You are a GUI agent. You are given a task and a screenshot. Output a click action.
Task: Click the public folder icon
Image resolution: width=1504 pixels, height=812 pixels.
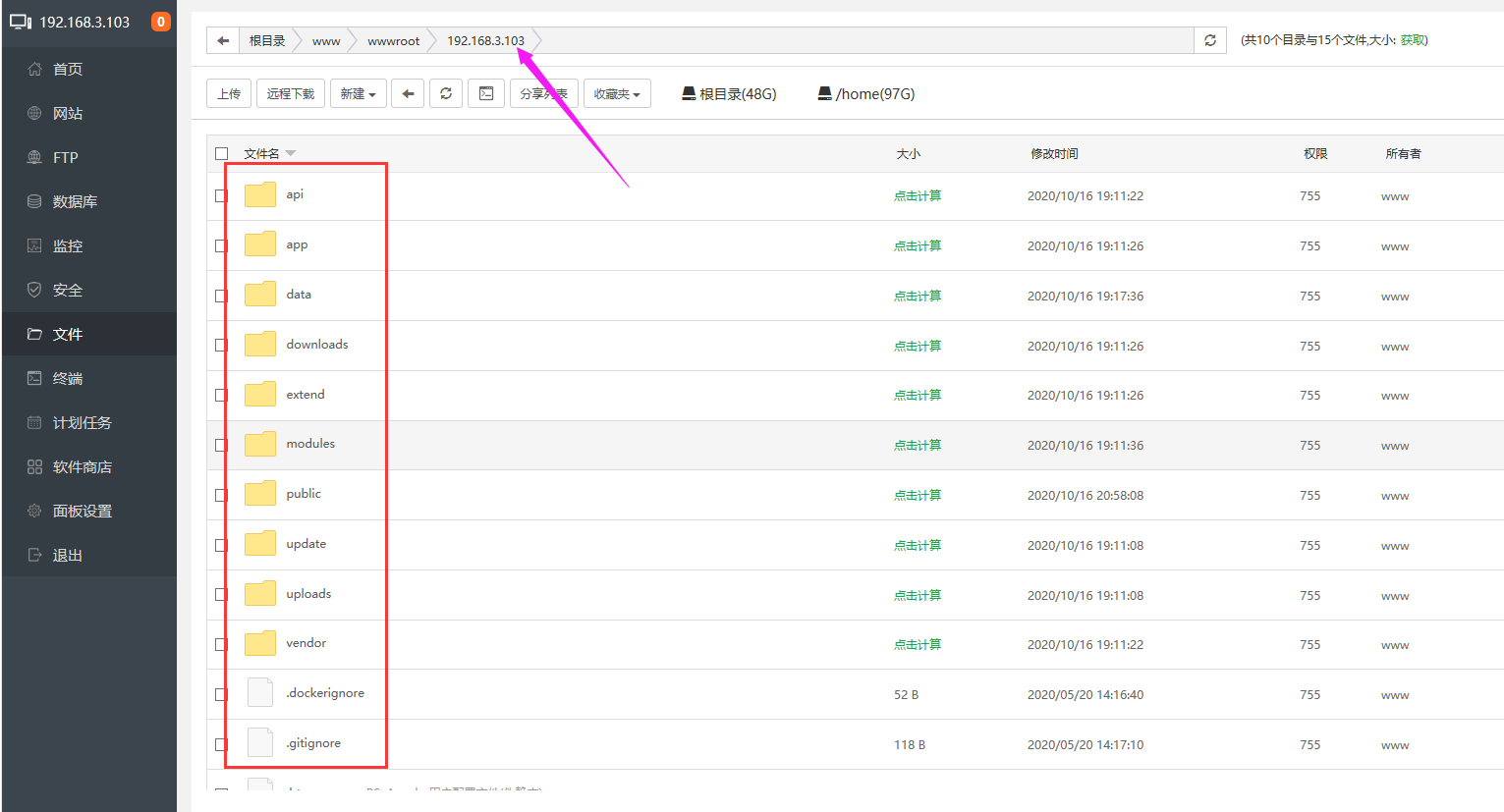pyautogui.click(x=260, y=494)
